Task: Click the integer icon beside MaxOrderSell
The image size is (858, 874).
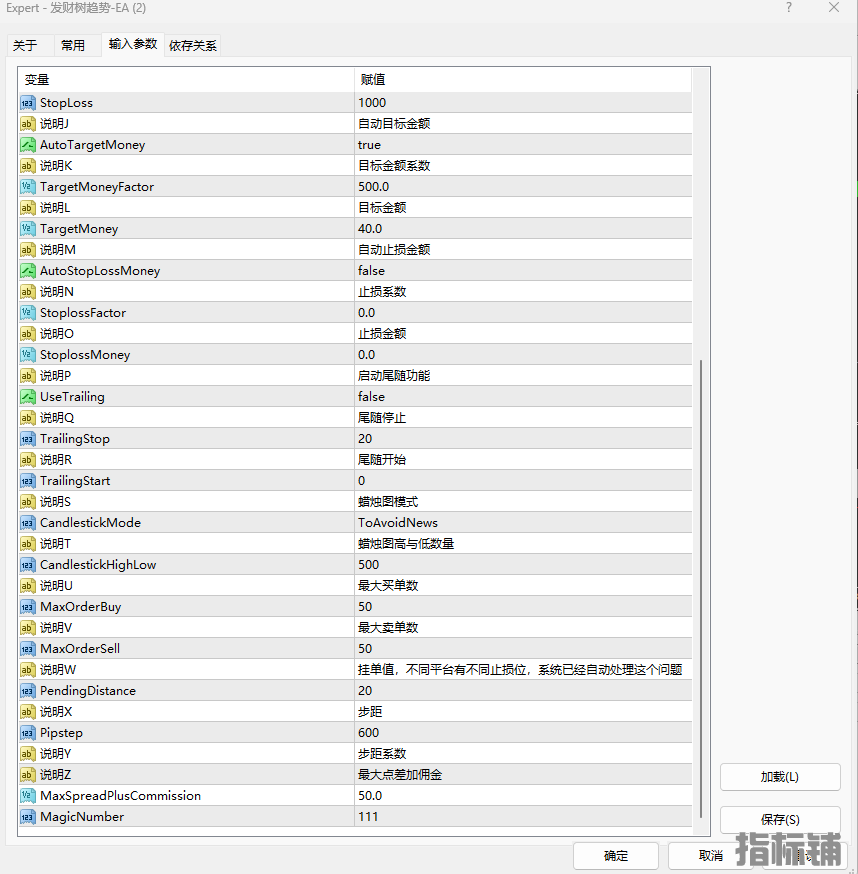Action: pyautogui.click(x=28, y=649)
